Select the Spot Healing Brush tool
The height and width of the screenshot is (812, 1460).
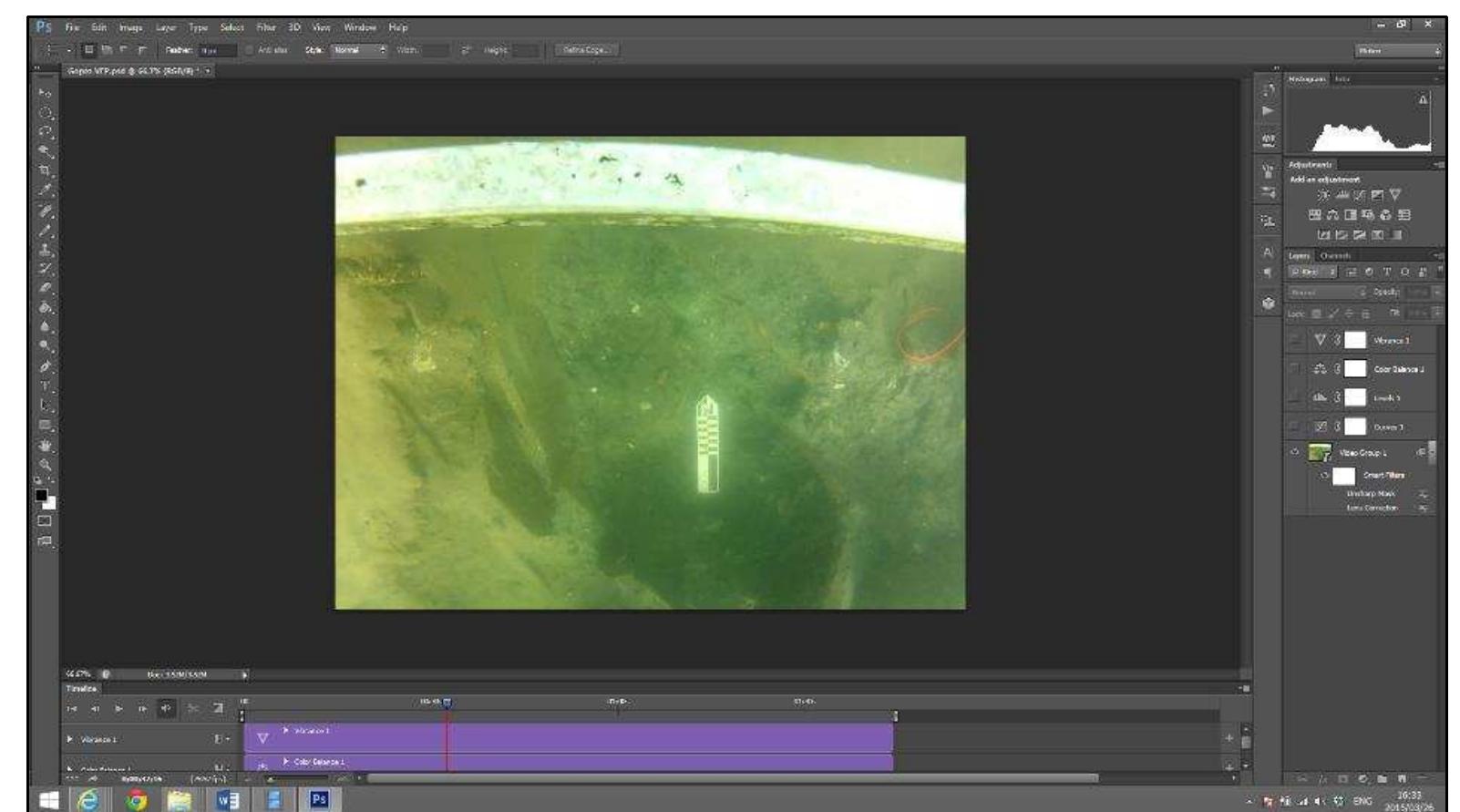click(x=45, y=211)
